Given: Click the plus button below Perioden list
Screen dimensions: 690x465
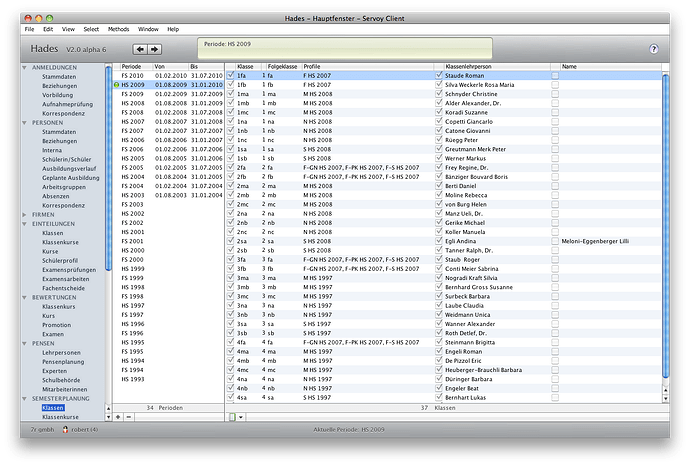Looking at the screenshot, I should (x=118, y=416).
